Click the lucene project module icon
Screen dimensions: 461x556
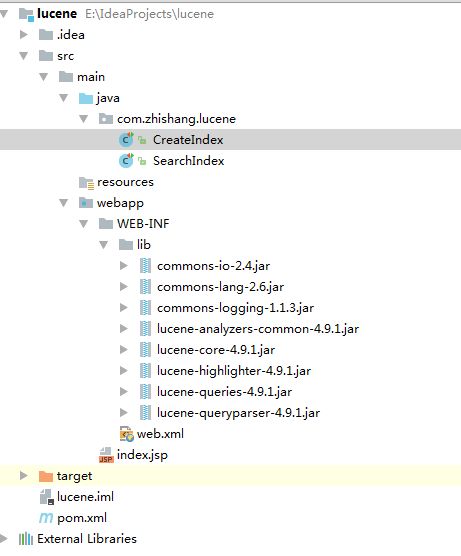[26, 14]
